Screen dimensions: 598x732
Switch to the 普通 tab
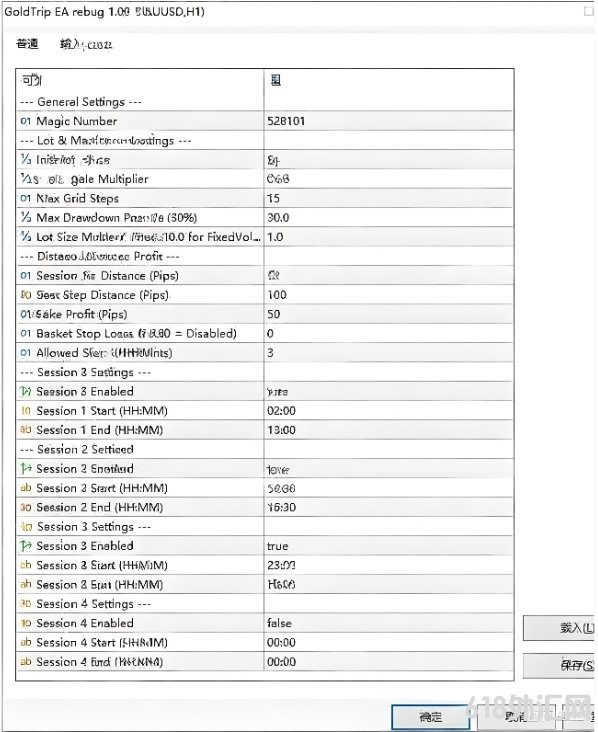click(27, 44)
